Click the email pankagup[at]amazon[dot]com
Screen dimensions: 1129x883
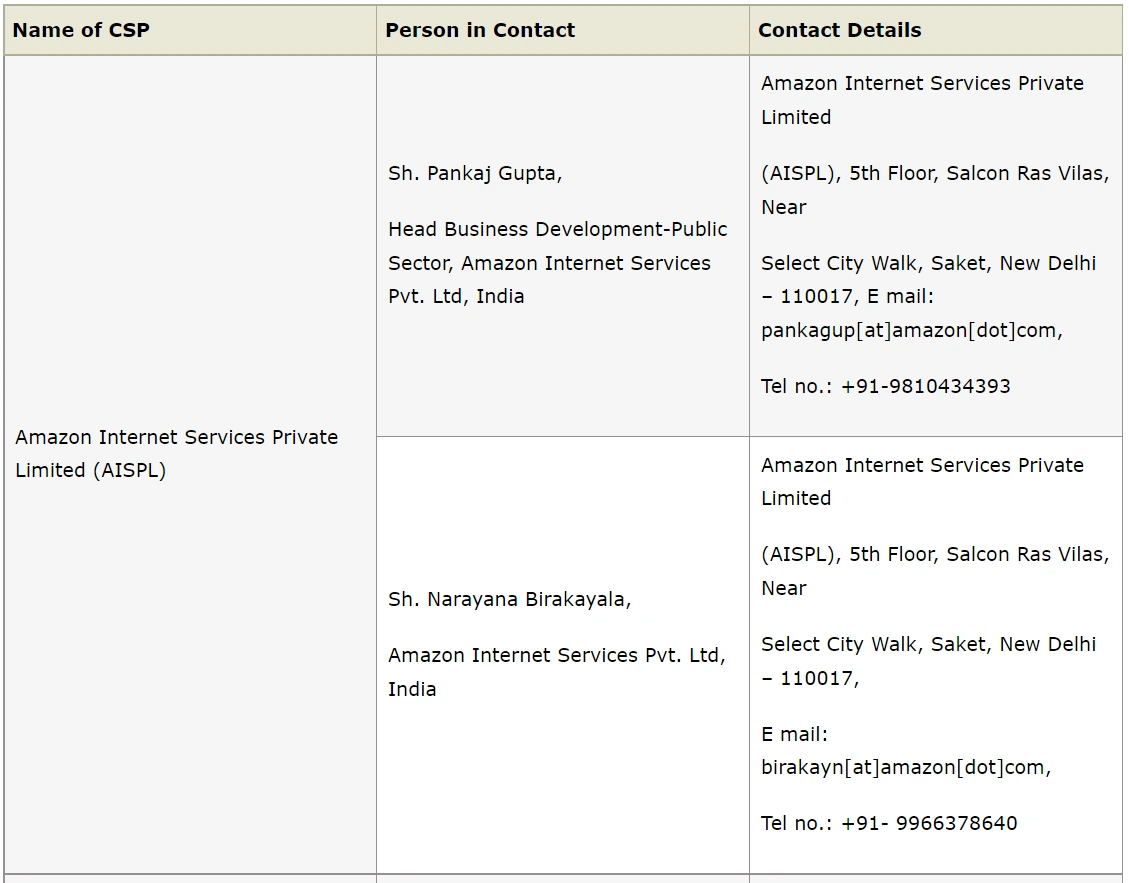912,331
